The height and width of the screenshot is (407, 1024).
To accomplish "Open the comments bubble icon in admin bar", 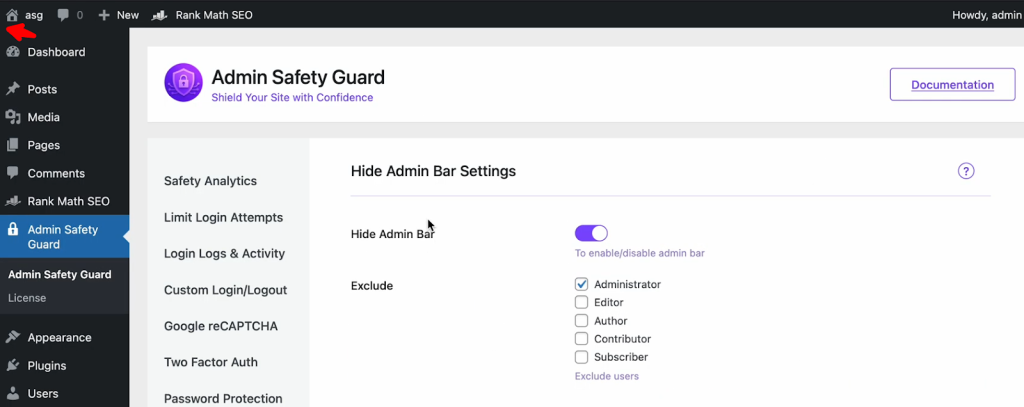I will pyautogui.click(x=65, y=15).
